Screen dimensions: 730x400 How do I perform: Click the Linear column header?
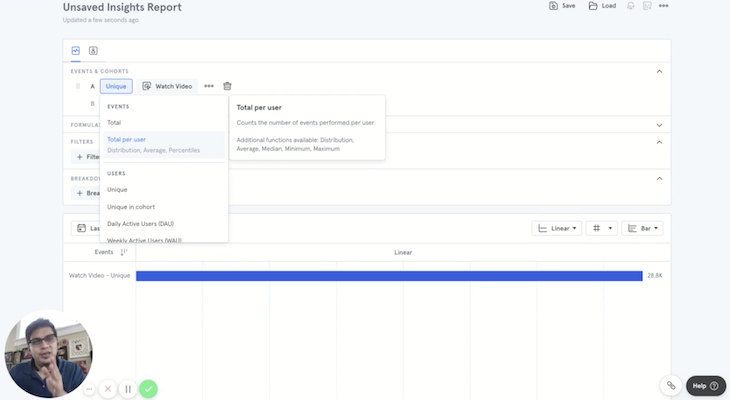(403, 252)
